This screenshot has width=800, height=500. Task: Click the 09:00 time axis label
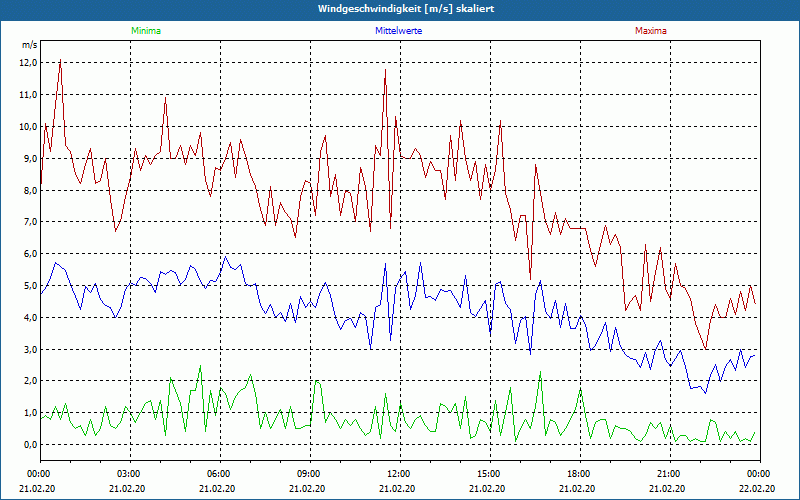click(310, 474)
